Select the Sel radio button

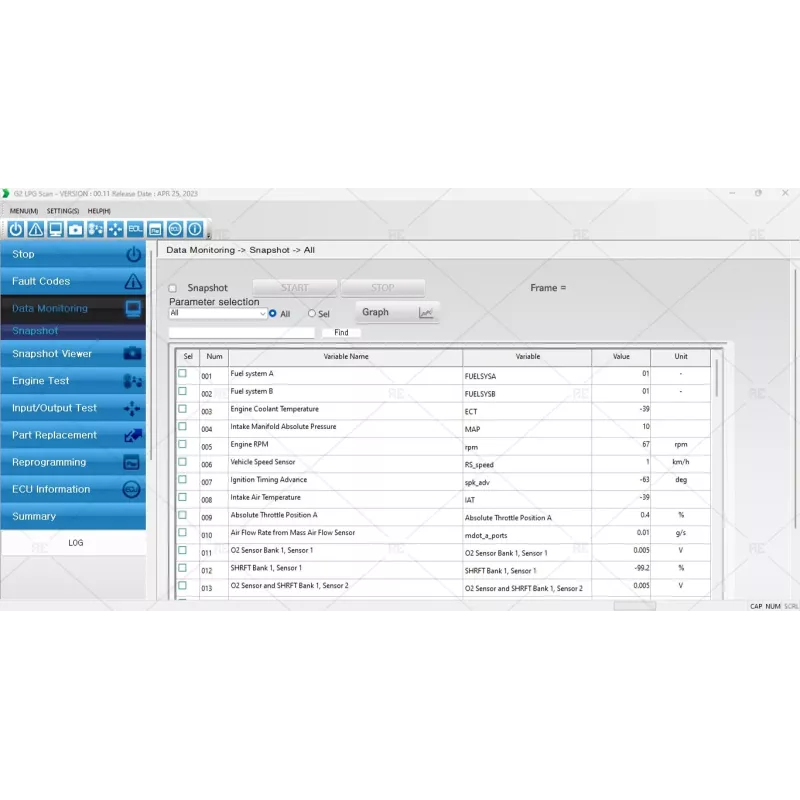(312, 314)
